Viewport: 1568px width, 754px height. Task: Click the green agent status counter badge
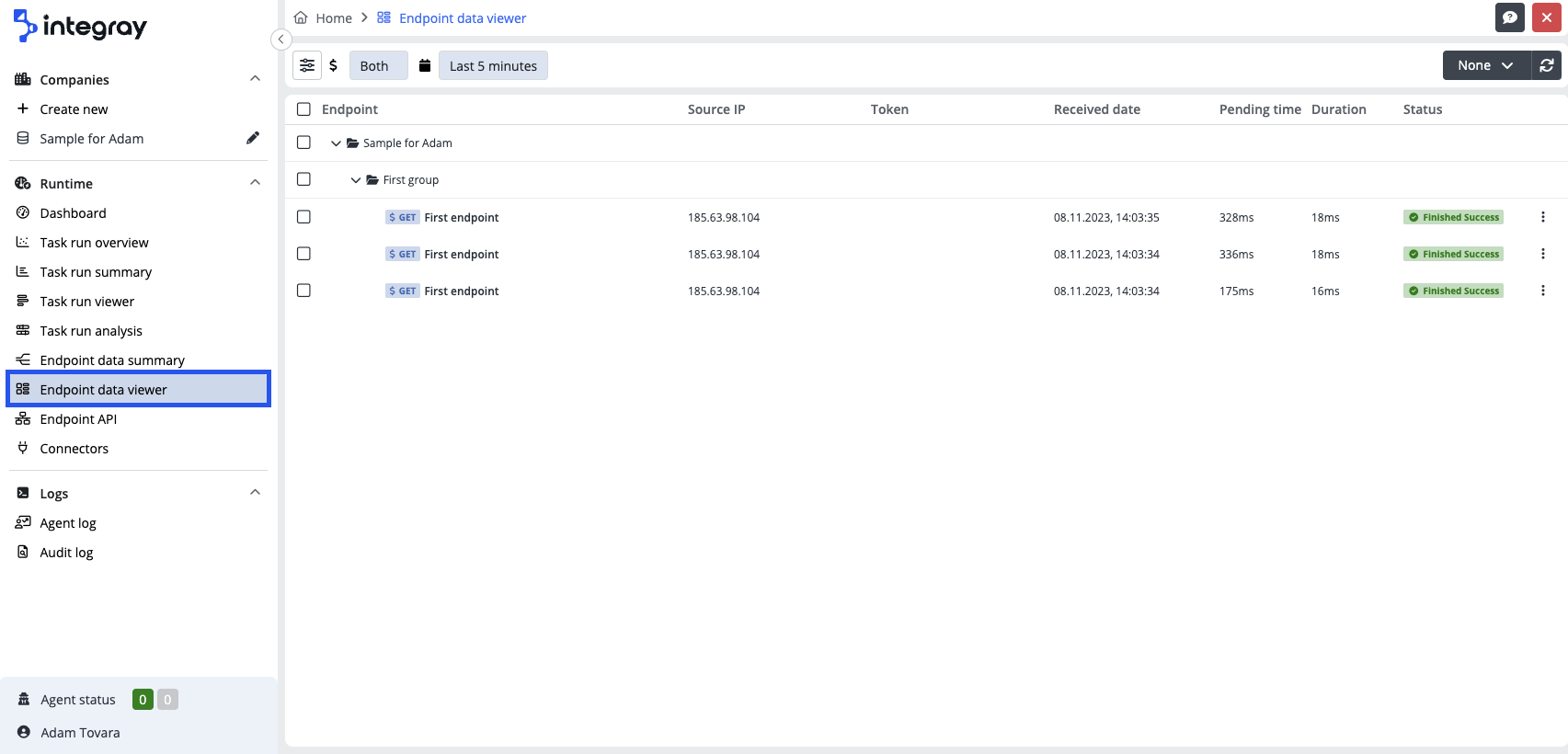pyautogui.click(x=143, y=700)
